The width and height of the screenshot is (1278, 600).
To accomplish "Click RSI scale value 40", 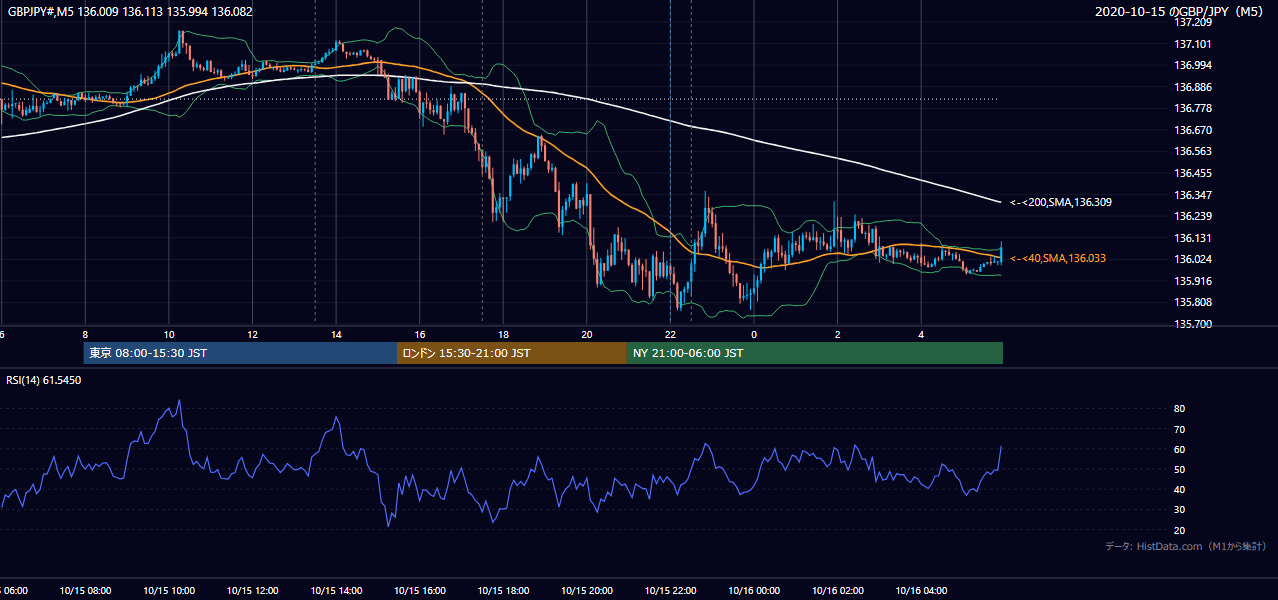I will pos(1180,489).
